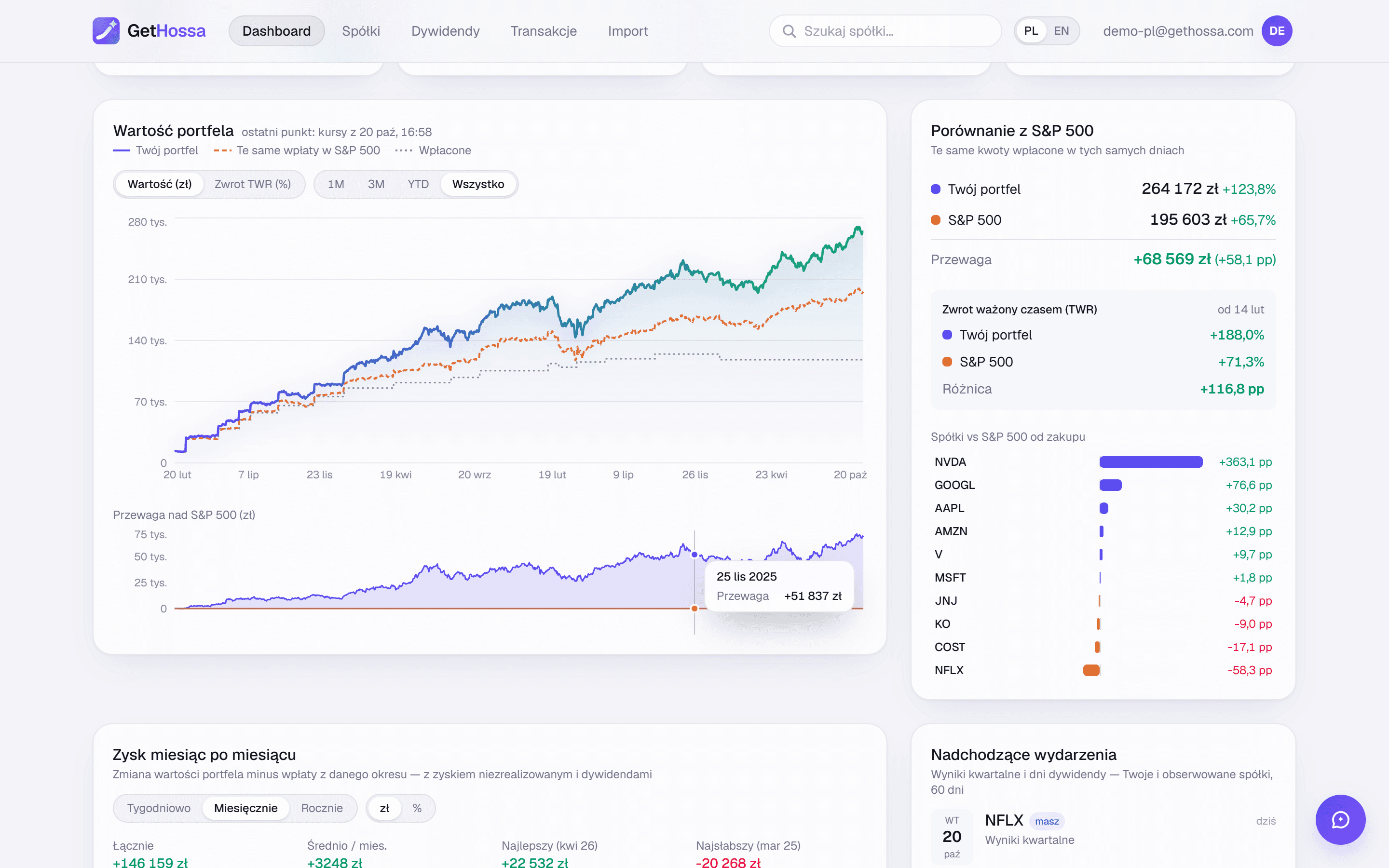Viewport: 1389px width, 868px height.
Task: Select Tygodniowo profit period
Action: click(158, 808)
